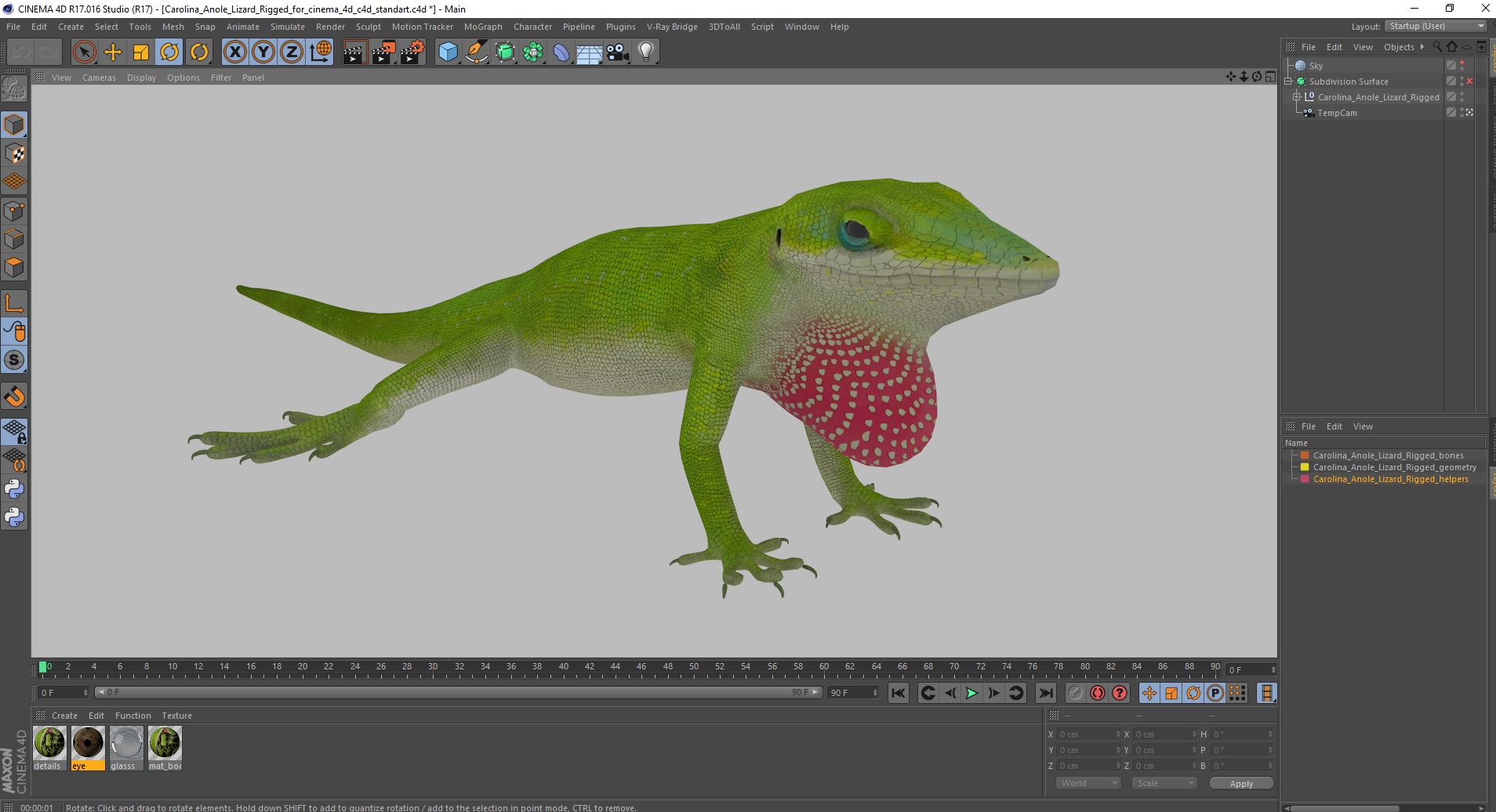Toggle record active objects button
Image resolution: width=1496 pixels, height=812 pixels.
[1076, 693]
